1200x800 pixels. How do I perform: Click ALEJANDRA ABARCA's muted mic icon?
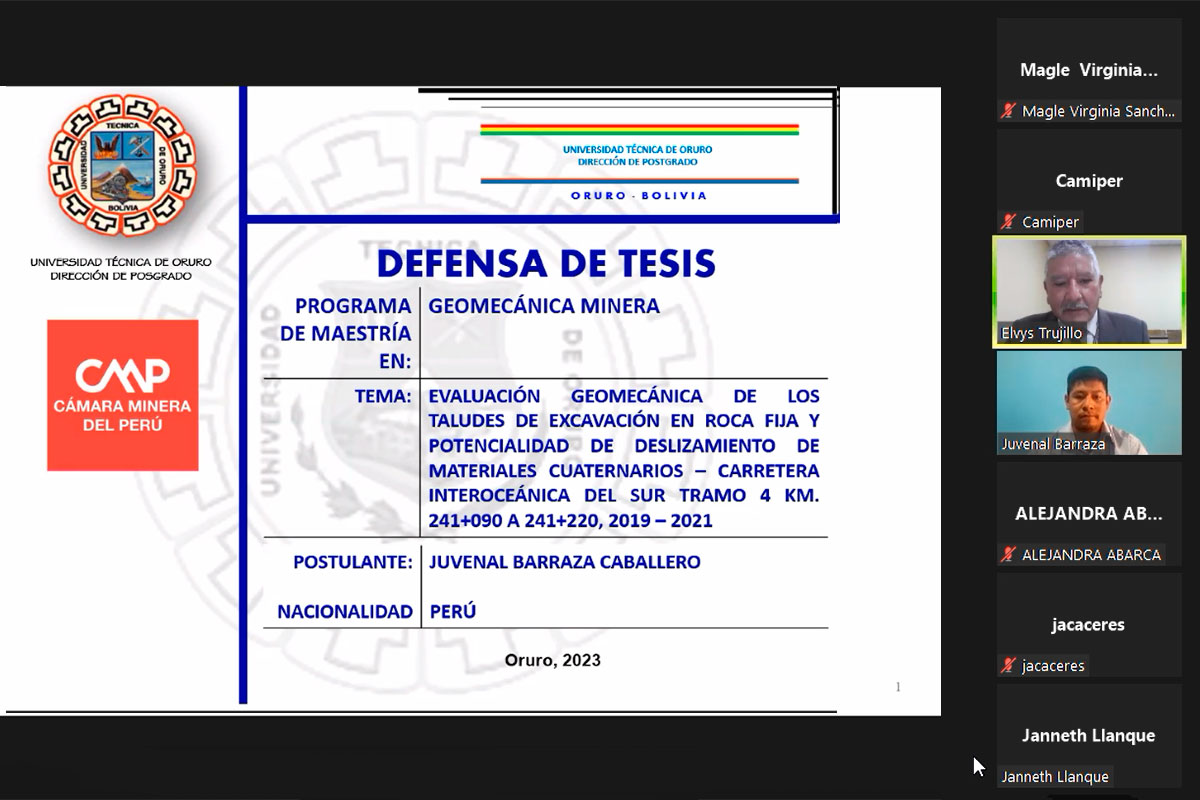(1008, 554)
